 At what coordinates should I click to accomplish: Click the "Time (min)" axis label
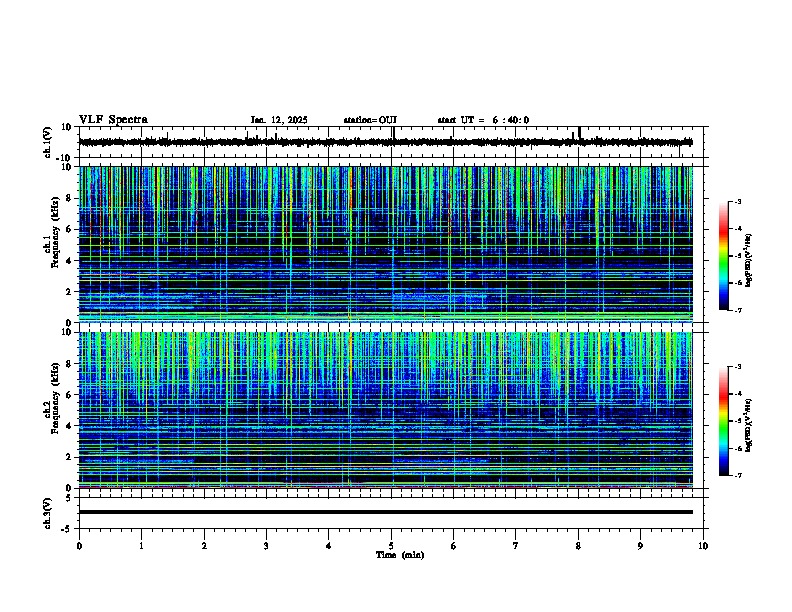(x=400, y=555)
